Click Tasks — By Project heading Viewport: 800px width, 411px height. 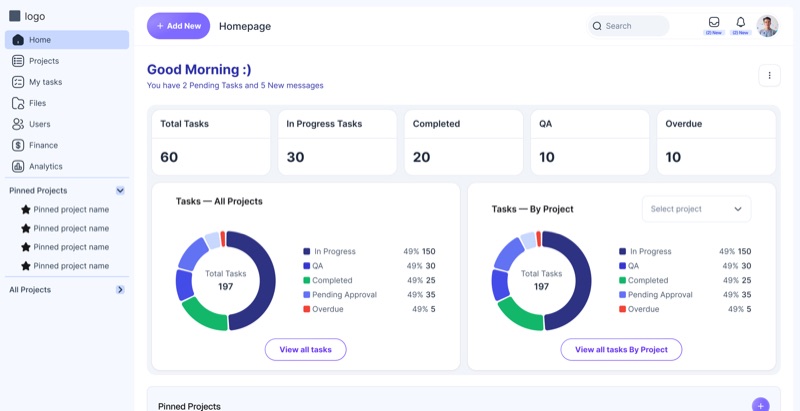click(533, 209)
